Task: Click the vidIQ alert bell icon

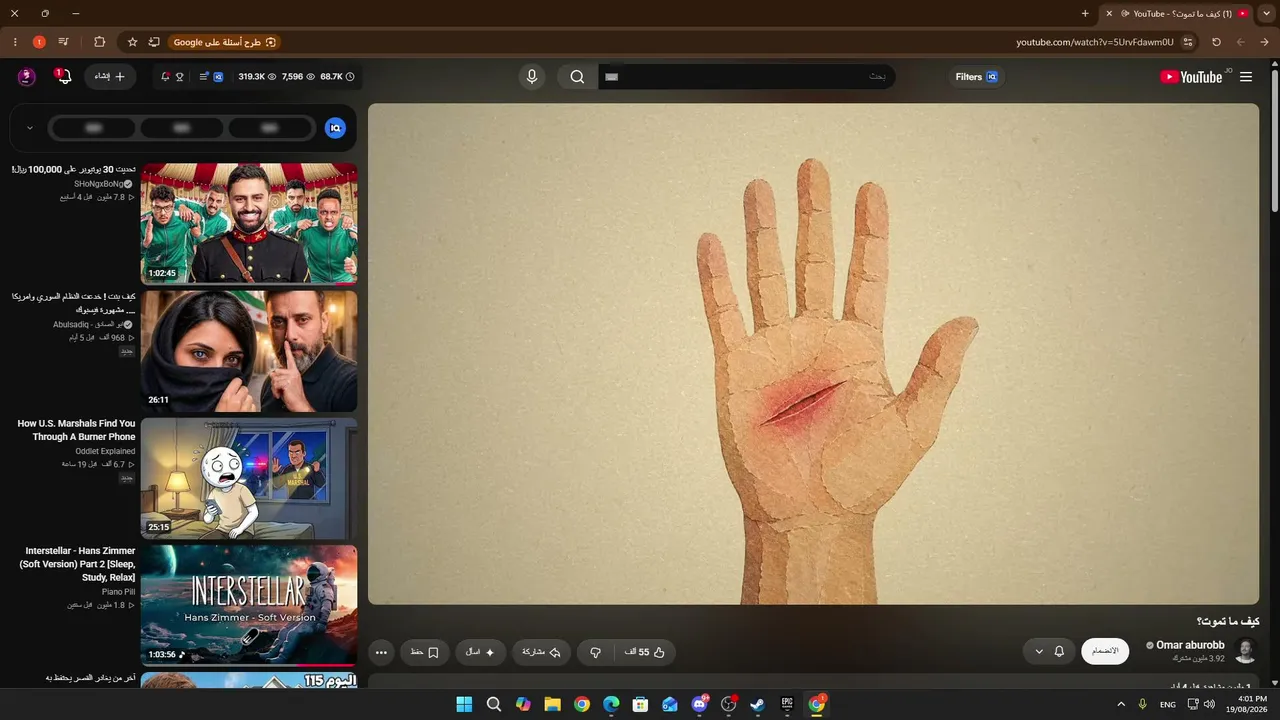Action: pyautogui.click(x=165, y=77)
